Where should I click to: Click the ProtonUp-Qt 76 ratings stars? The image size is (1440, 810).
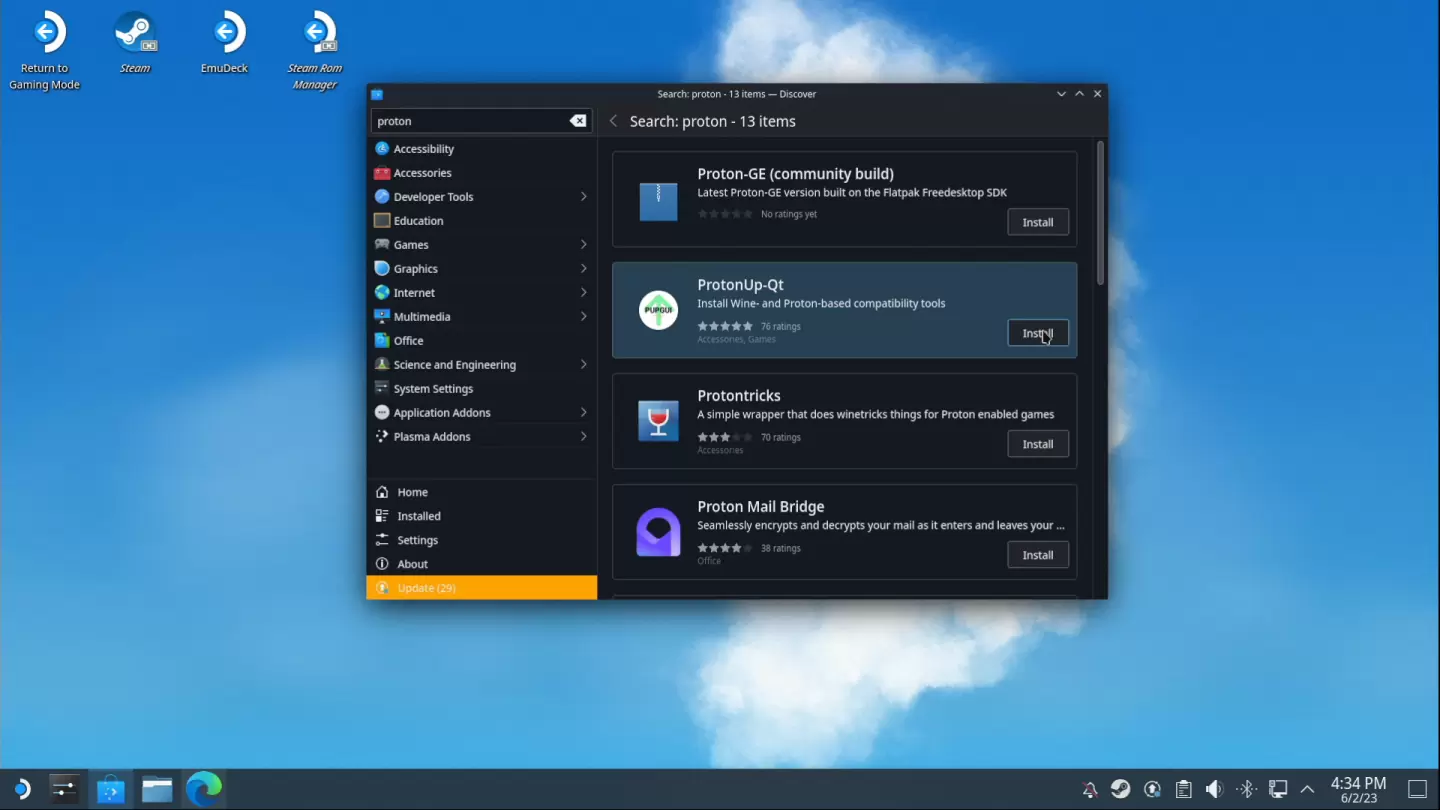coord(725,326)
